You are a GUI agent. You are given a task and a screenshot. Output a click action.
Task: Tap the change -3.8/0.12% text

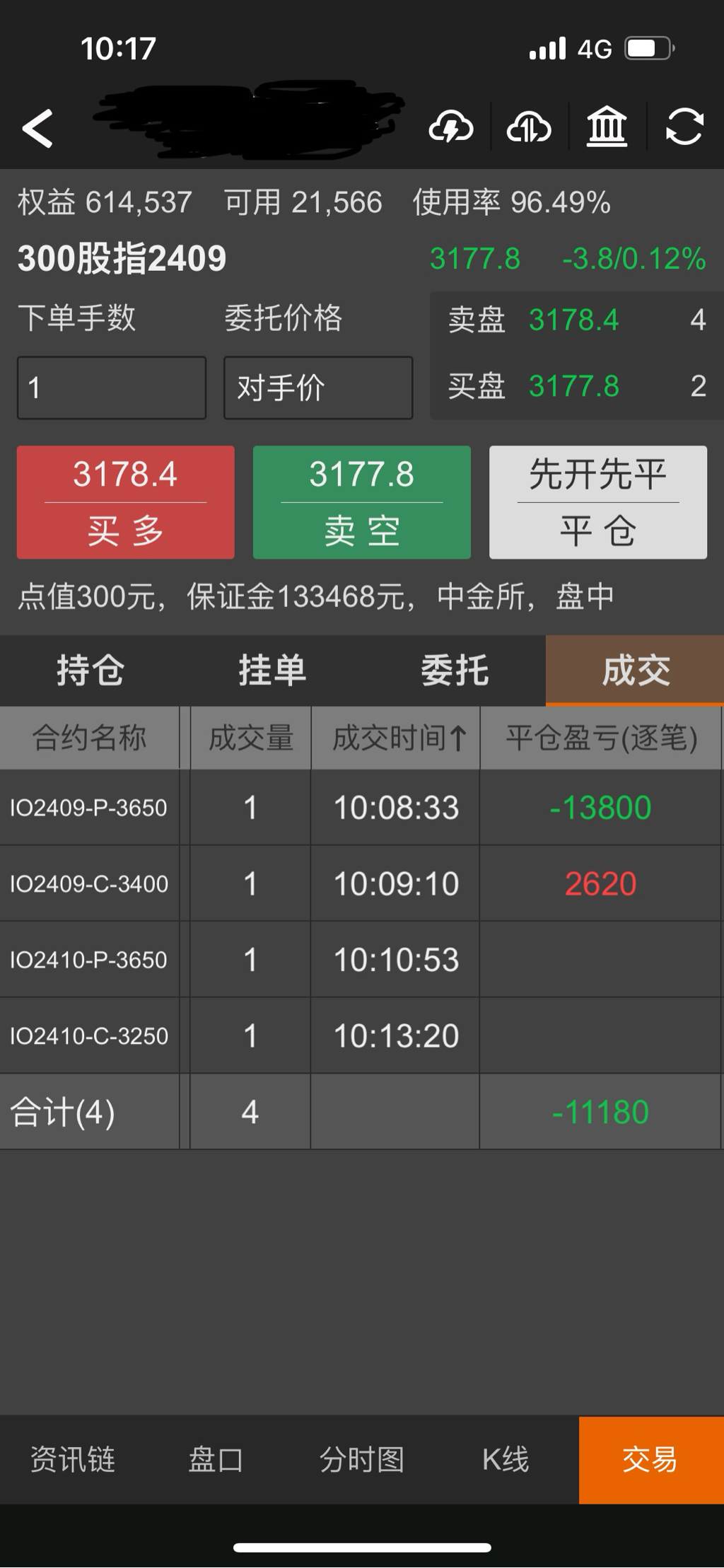(633, 259)
